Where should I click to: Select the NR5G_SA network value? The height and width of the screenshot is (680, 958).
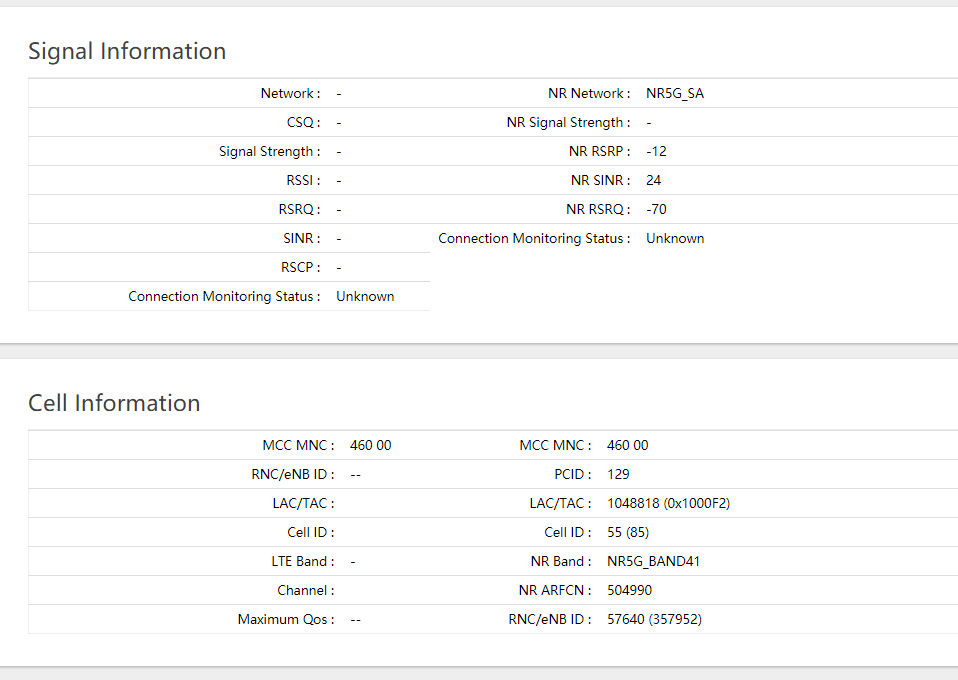click(675, 94)
